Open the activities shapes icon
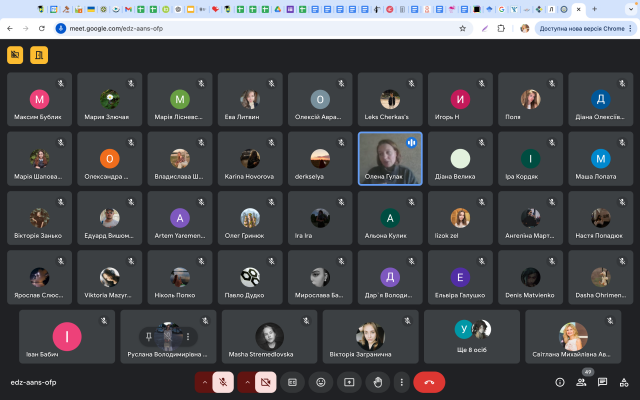Viewport: 640px width, 400px height. pos(624,382)
